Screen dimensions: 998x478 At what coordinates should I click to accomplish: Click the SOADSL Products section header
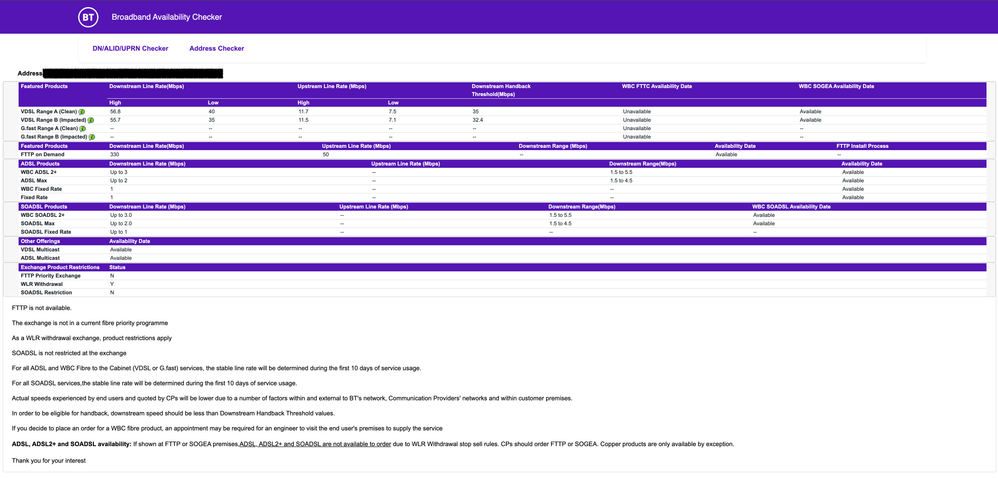(x=42, y=207)
